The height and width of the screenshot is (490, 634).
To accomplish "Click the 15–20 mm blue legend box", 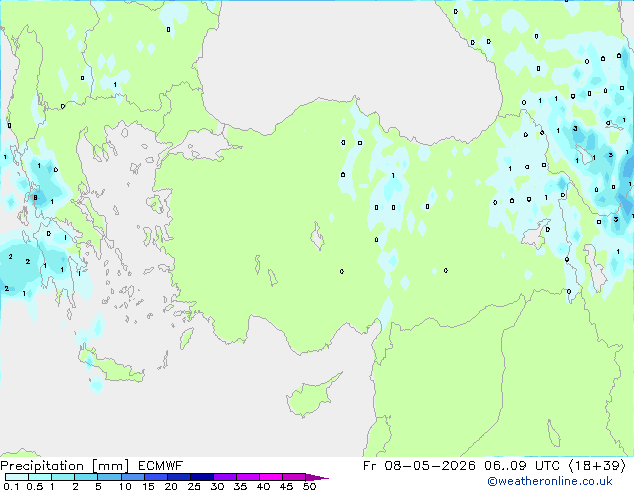I will pos(155,477).
